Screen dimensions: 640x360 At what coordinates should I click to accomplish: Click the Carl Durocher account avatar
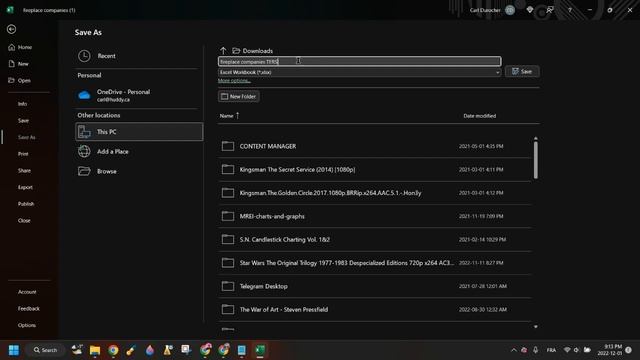[x=510, y=10]
